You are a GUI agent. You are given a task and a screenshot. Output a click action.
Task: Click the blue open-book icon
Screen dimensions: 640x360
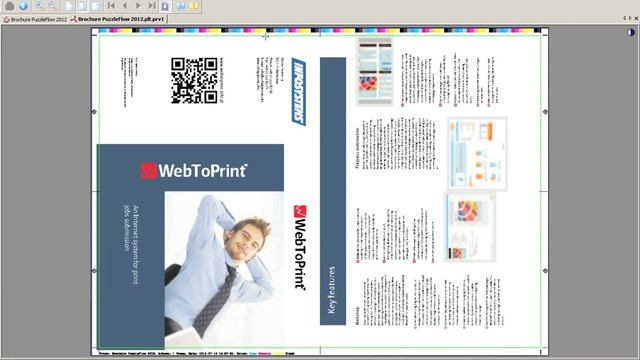pos(181,6)
